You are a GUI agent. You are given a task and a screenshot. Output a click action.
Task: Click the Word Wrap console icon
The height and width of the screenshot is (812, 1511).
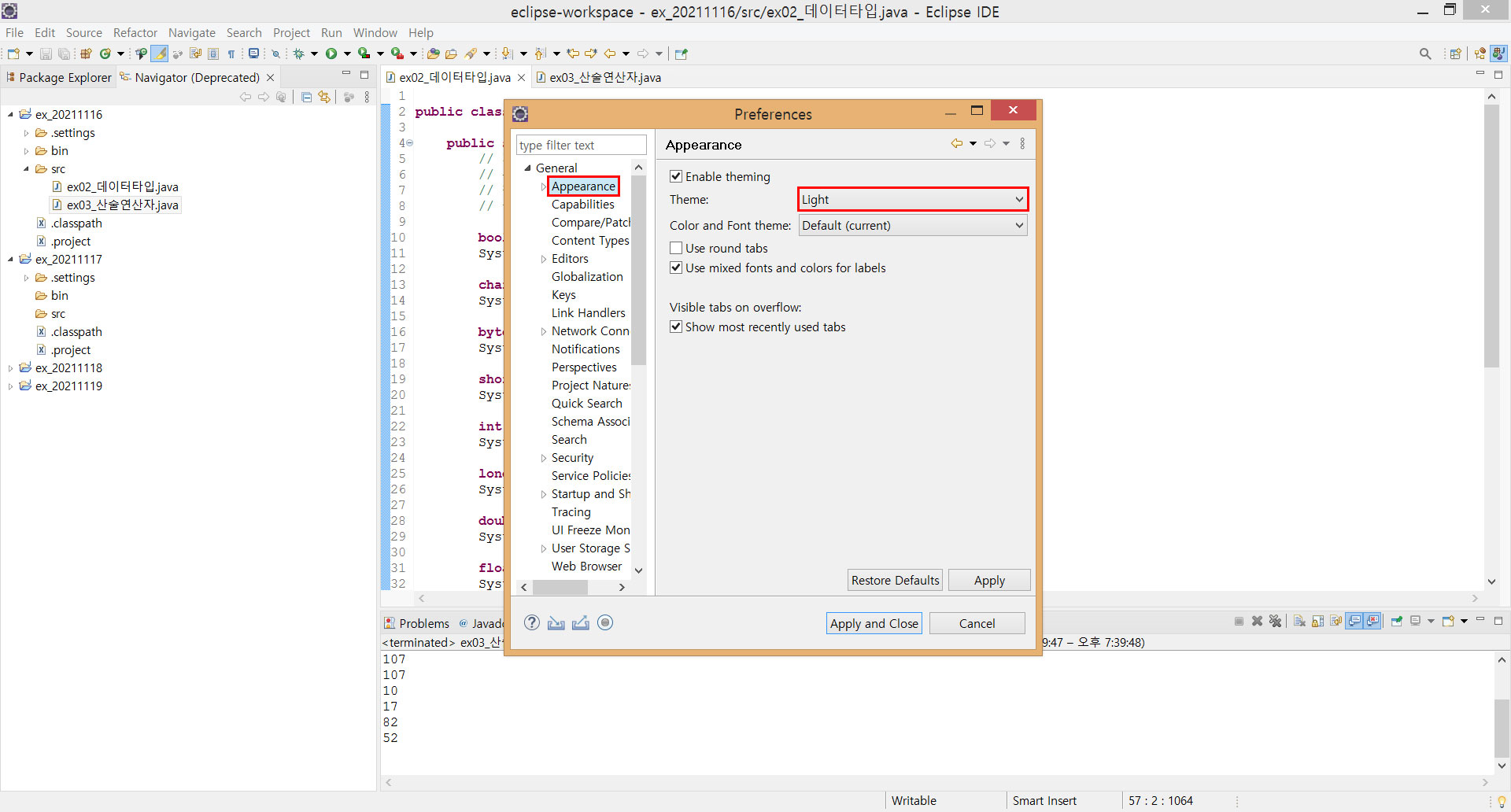point(1336,621)
